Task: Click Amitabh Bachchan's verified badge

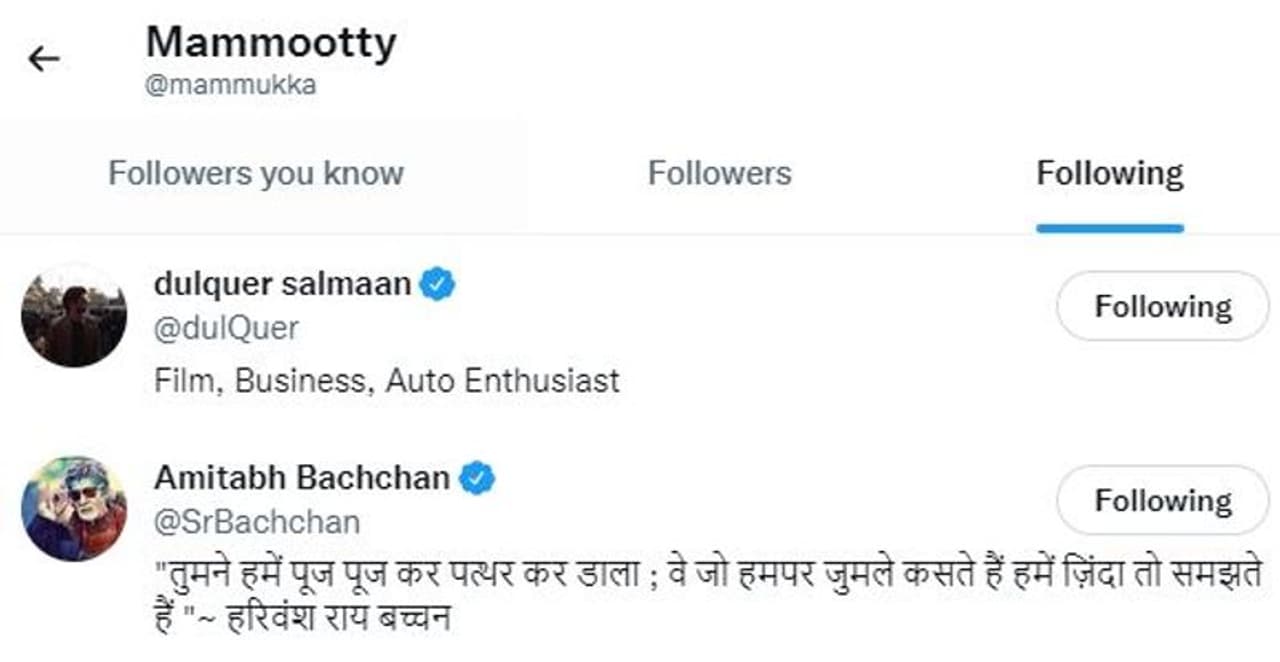Action: 477,478
